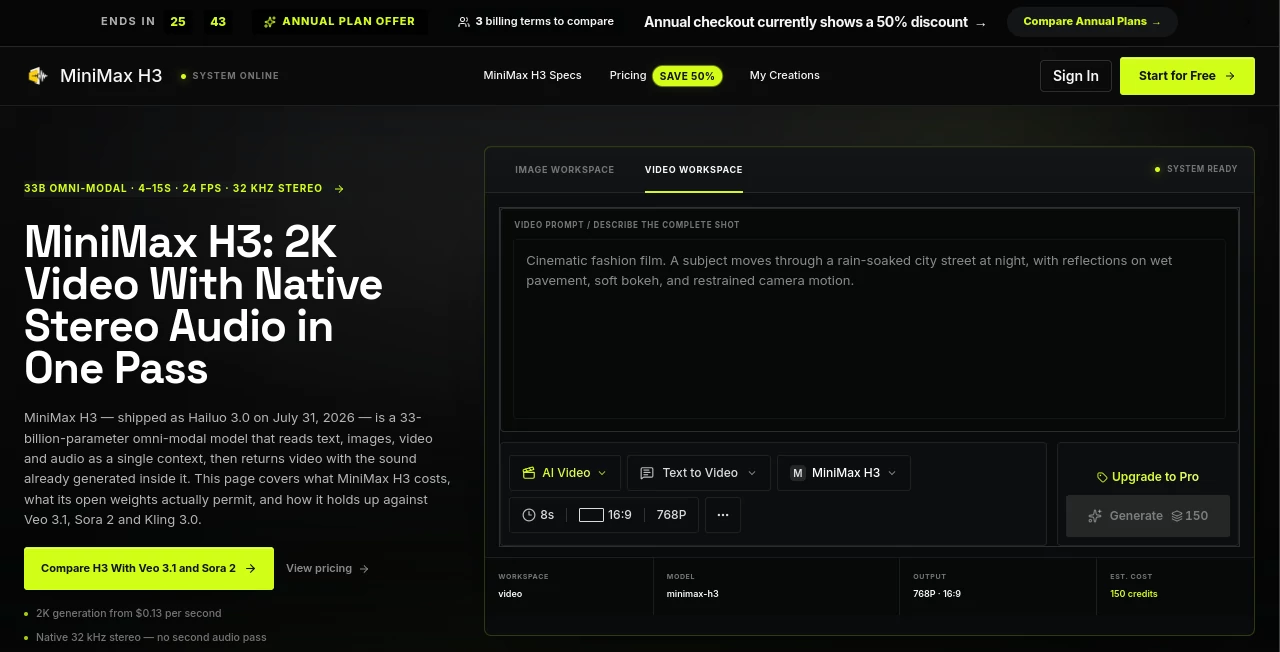Click the 3 billing terms to compare text
Screen dimensions: 1280x652
pos(545,21)
